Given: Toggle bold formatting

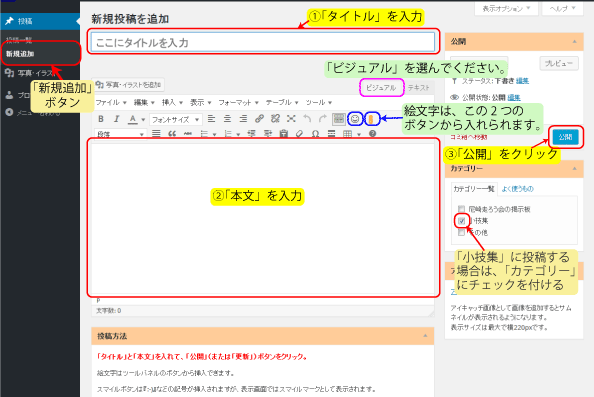Looking at the screenshot, I should 101,119.
